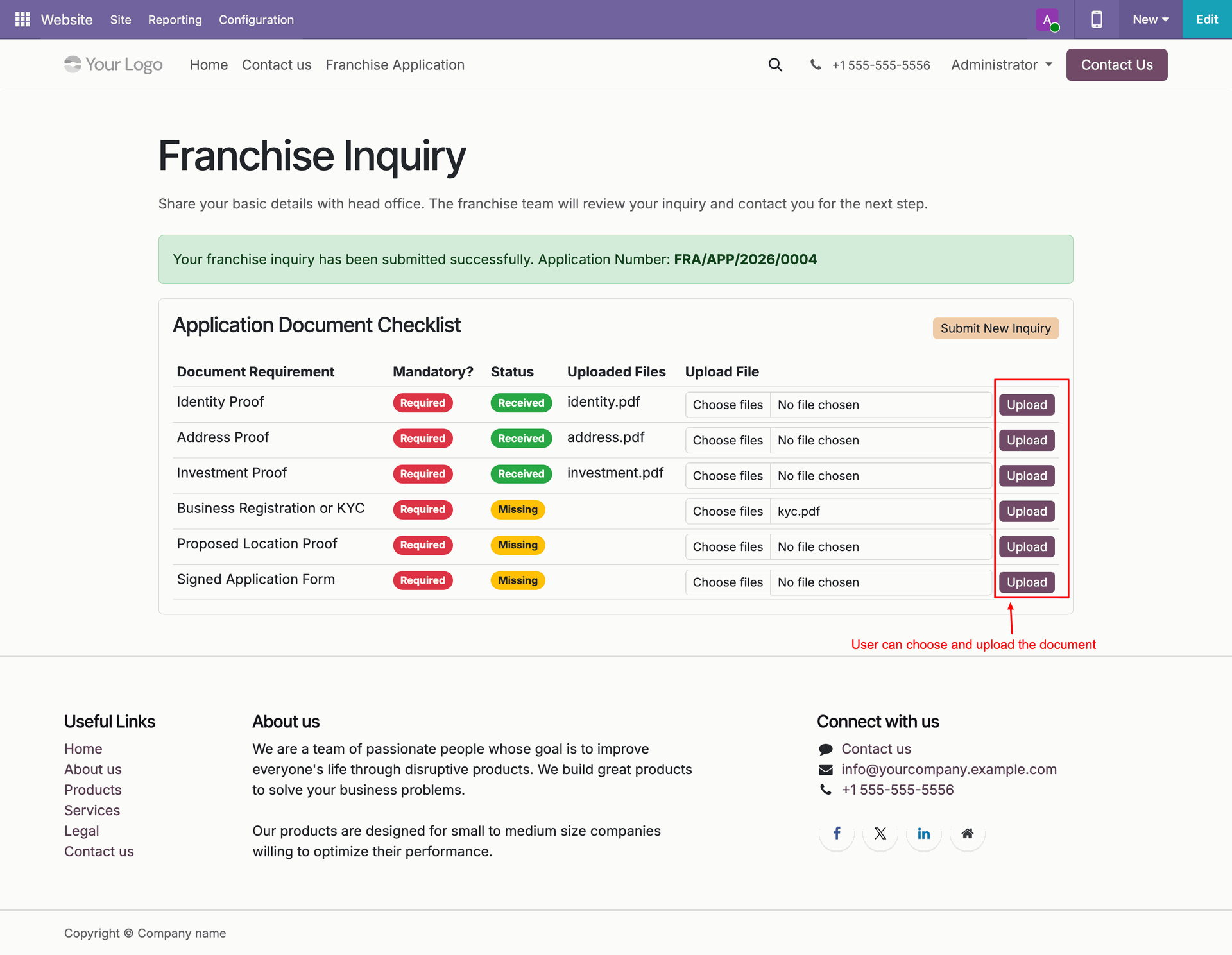Choose files for Proposed Location Proof

pyautogui.click(x=728, y=547)
